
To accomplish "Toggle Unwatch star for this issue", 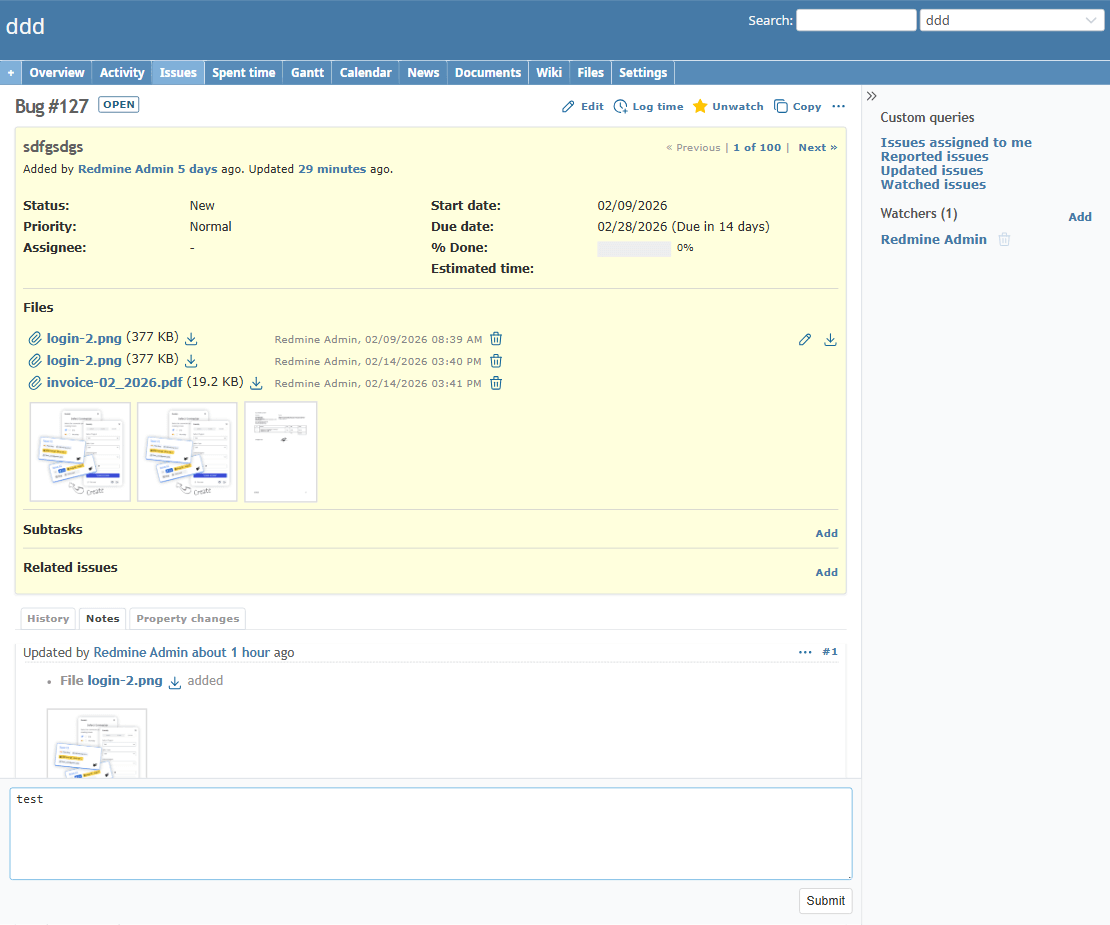I will click(700, 106).
